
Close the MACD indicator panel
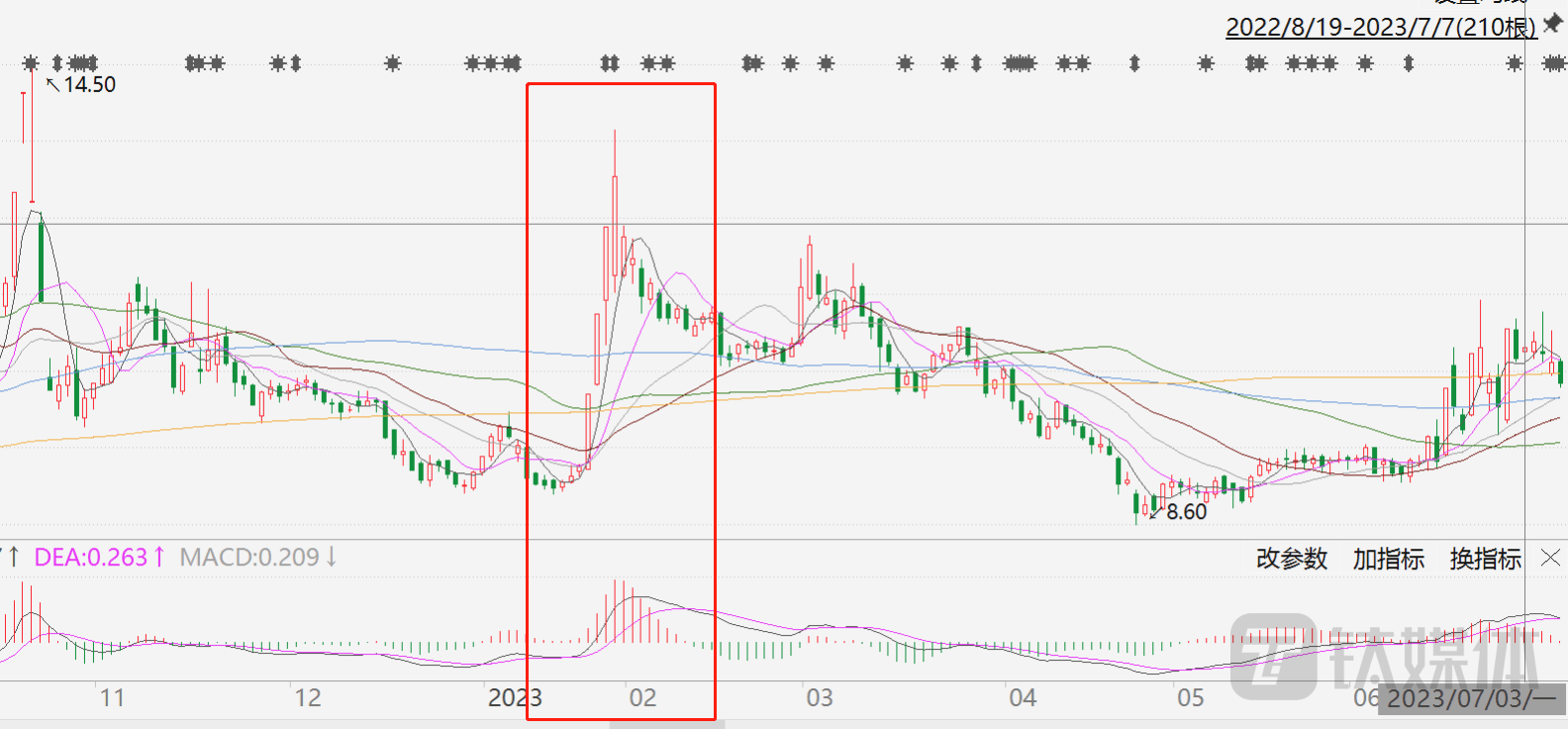click(x=1551, y=559)
